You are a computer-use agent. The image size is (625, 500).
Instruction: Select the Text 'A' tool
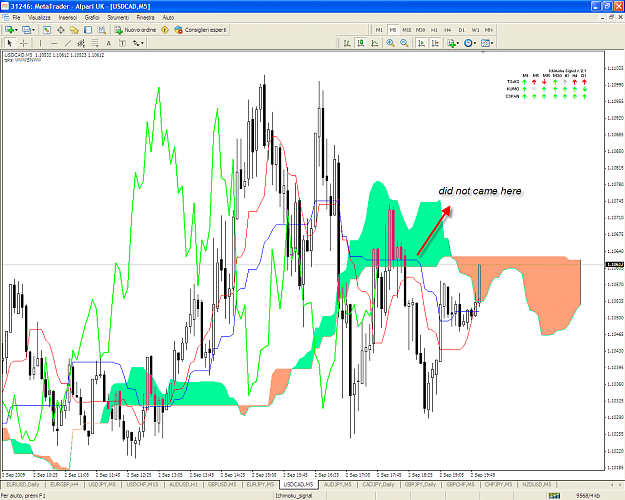click(108, 43)
